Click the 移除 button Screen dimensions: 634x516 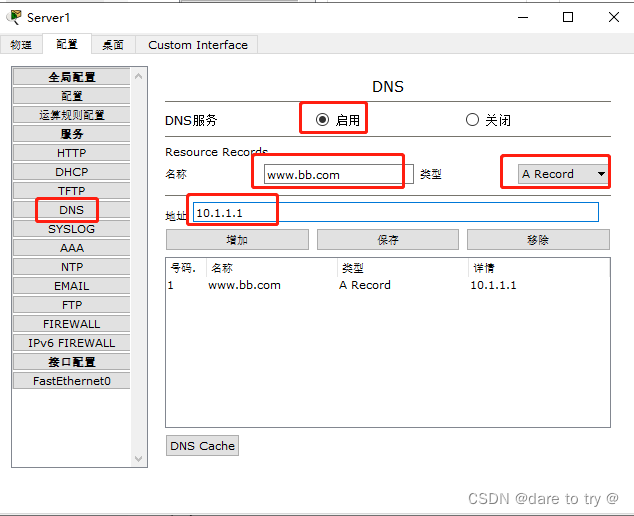tap(538, 240)
